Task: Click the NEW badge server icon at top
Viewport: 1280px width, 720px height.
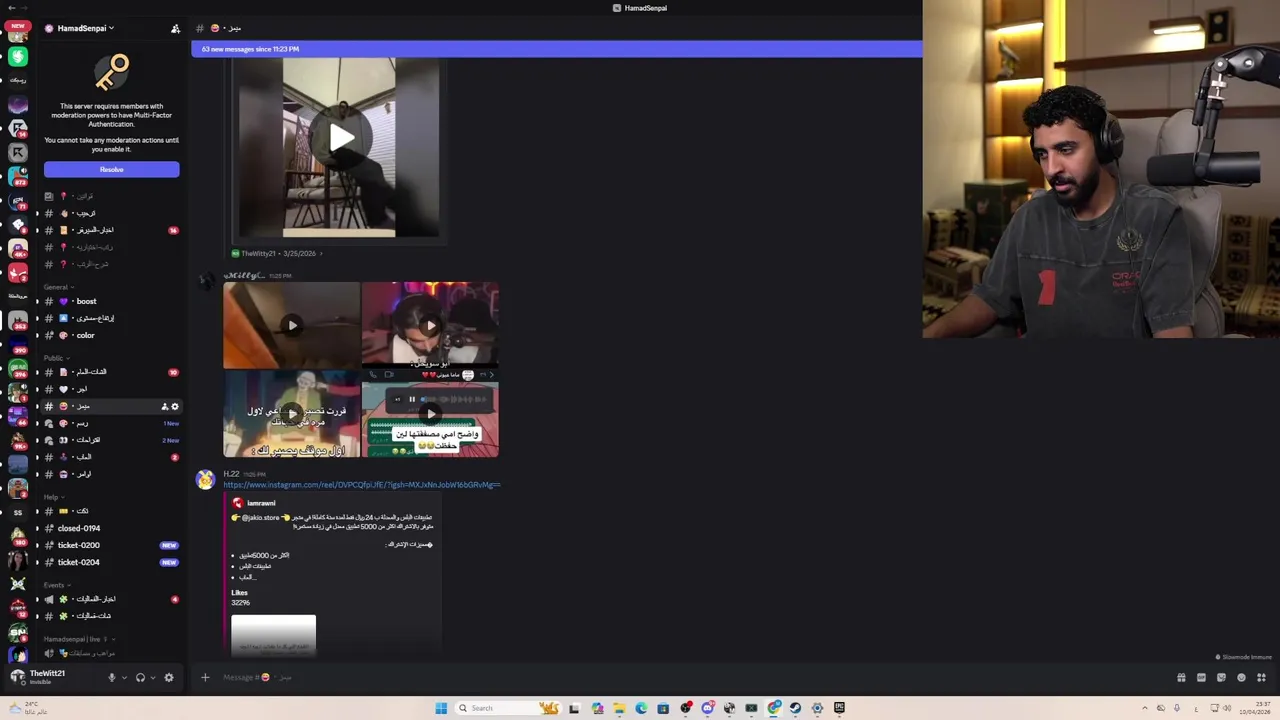Action: click(x=17, y=33)
